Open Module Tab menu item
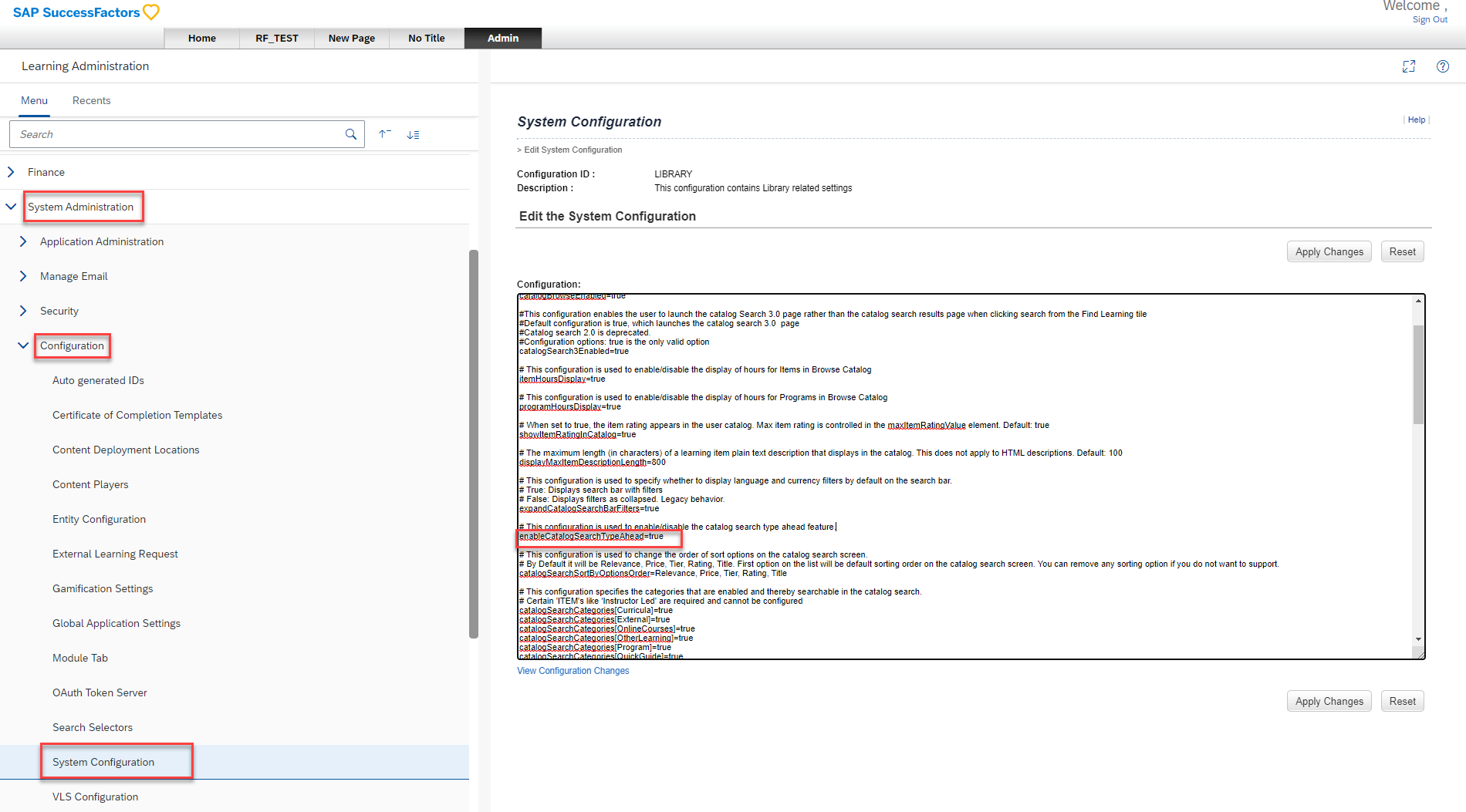Image resolution: width=1466 pixels, height=812 pixels. point(80,658)
